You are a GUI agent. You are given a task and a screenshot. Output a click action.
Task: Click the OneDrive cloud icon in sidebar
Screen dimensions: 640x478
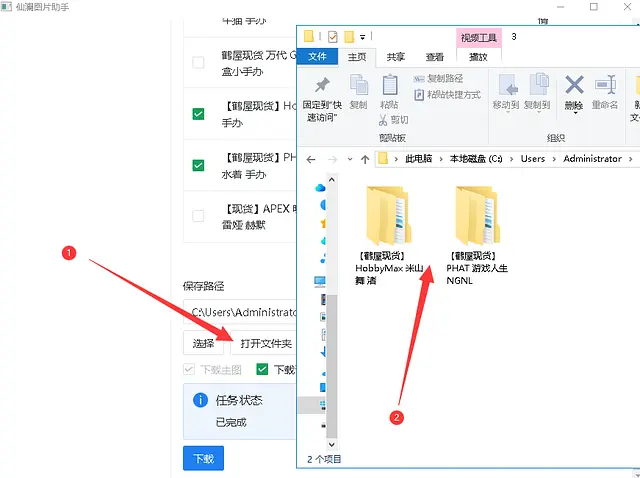click(x=320, y=188)
